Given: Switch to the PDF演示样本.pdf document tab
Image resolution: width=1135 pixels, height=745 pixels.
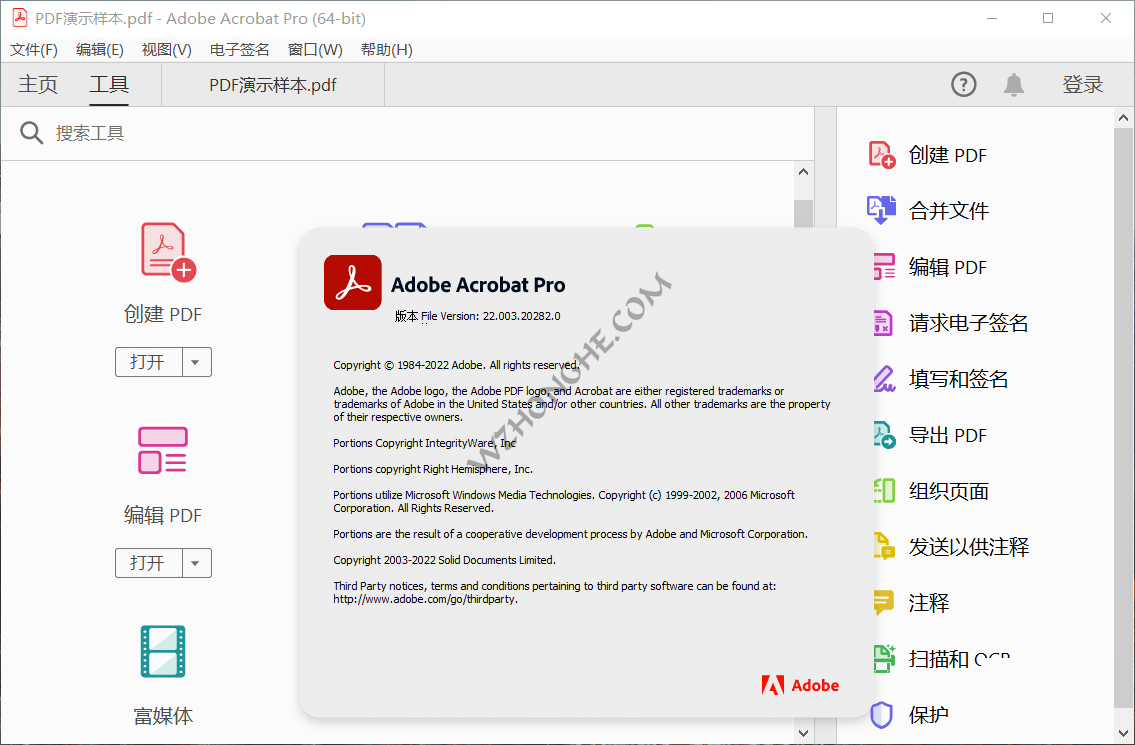Looking at the screenshot, I should [272, 85].
